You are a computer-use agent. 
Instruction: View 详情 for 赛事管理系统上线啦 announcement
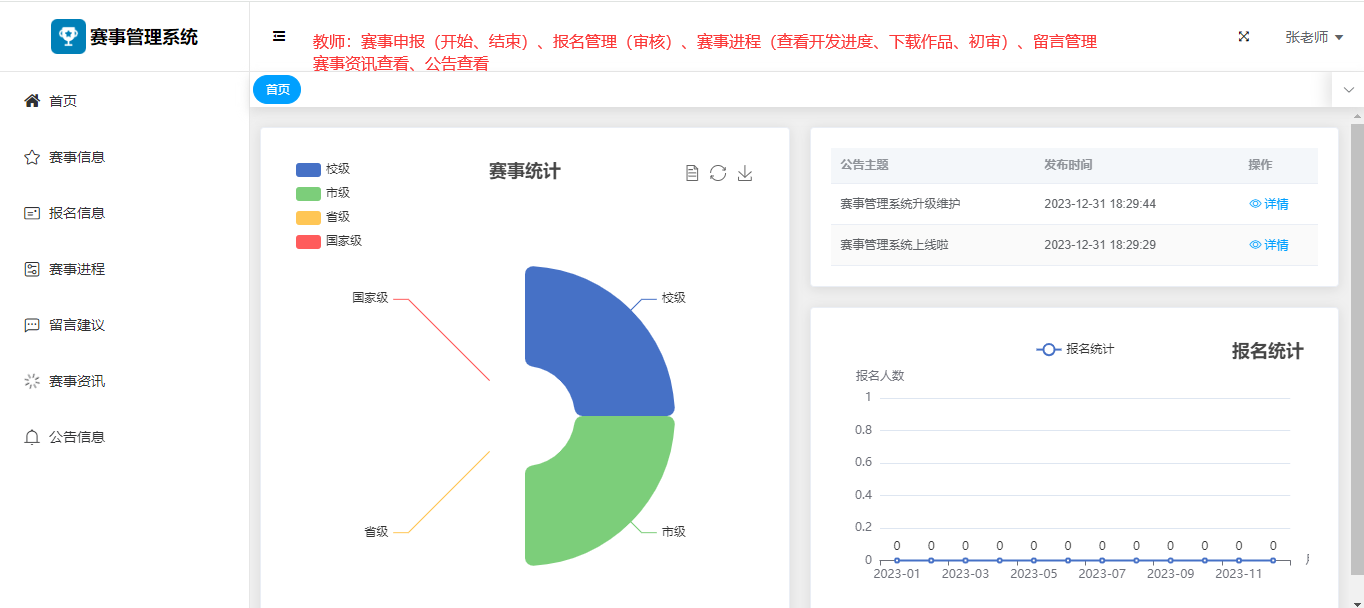click(1269, 245)
